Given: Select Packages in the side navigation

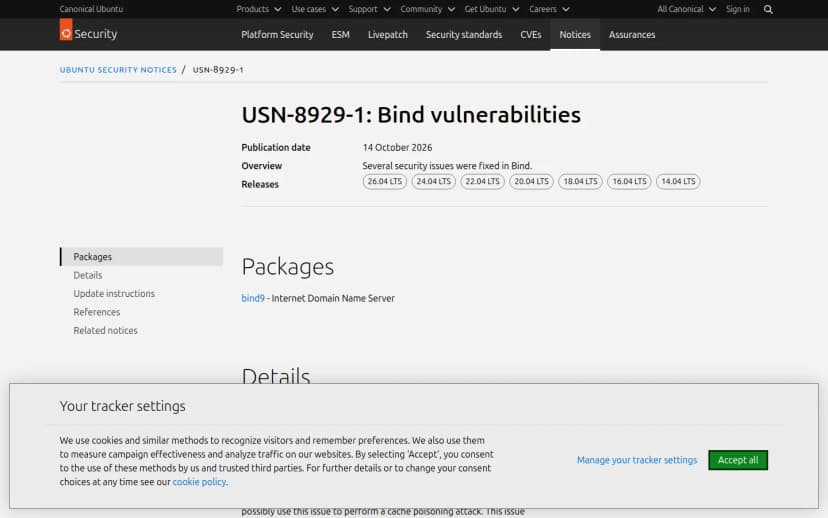Looking at the screenshot, I should (x=142, y=257).
